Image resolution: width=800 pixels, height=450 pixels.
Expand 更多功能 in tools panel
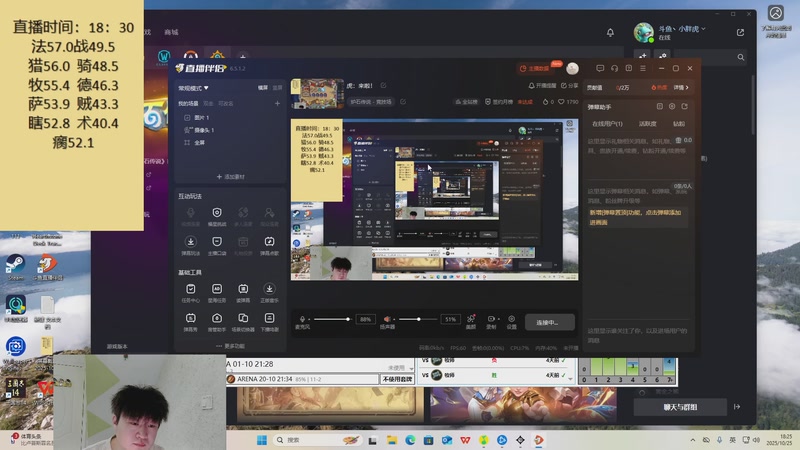point(231,346)
